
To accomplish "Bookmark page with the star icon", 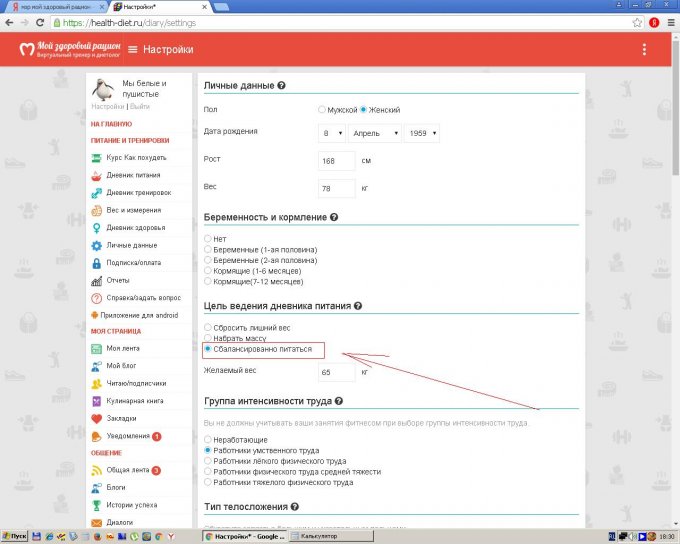I will pyautogui.click(x=638, y=21).
